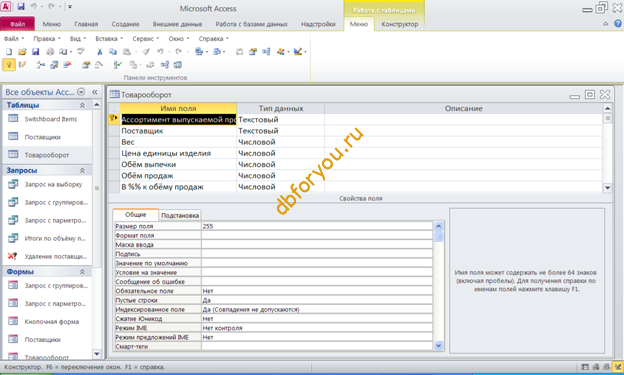Click the Paste clipboard icon
Image resolution: width=624 pixels, height=375 pixels.
pyautogui.click(x=127, y=52)
